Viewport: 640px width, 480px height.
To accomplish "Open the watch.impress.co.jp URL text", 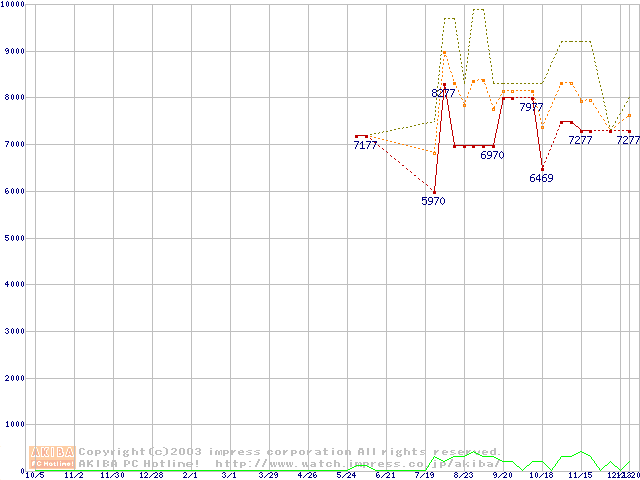I will click(x=357, y=464).
